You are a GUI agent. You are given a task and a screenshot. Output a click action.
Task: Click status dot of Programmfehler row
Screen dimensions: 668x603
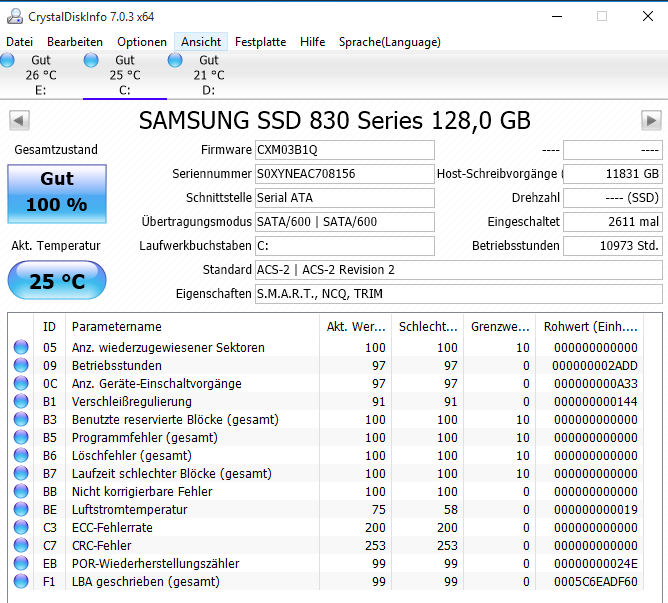click(21, 437)
